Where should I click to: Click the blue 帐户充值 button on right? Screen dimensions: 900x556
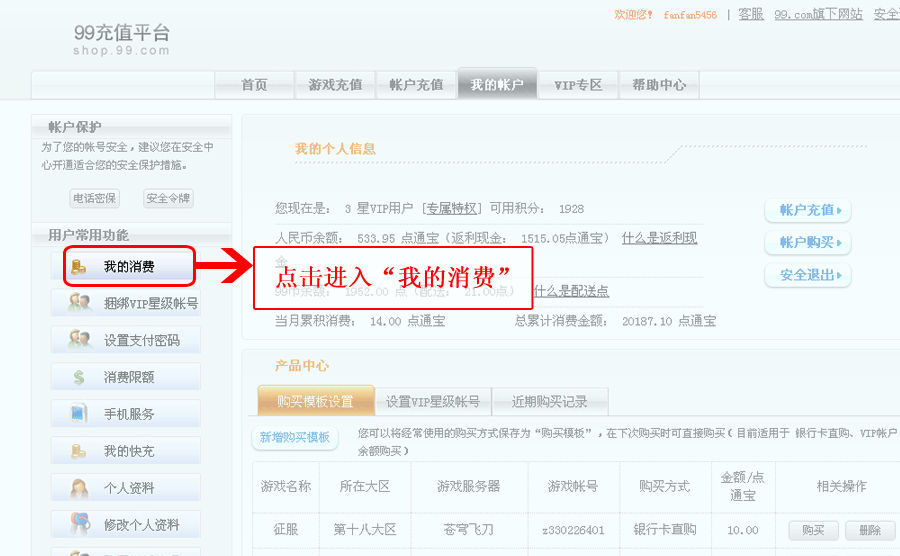pyautogui.click(x=808, y=210)
